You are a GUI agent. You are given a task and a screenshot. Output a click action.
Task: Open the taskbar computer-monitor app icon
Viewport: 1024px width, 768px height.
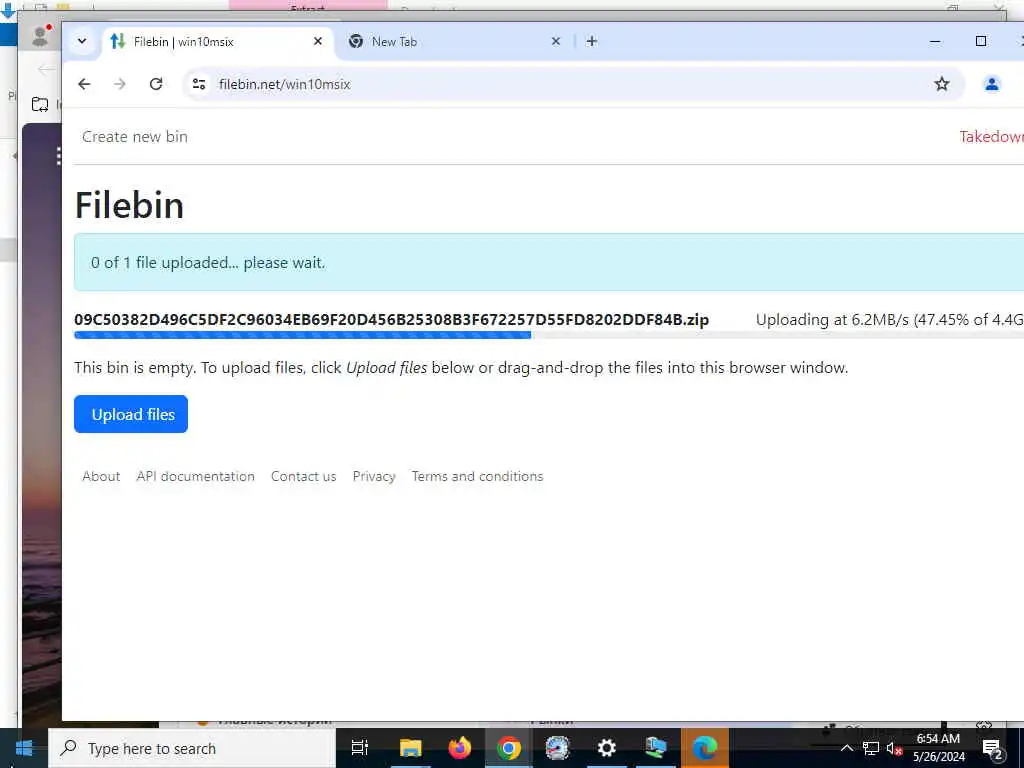[655, 748]
